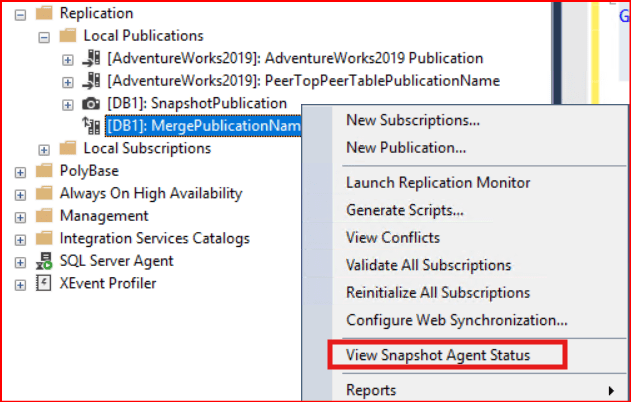
Task: Expand the PolyBase node
Action: coord(20,171)
